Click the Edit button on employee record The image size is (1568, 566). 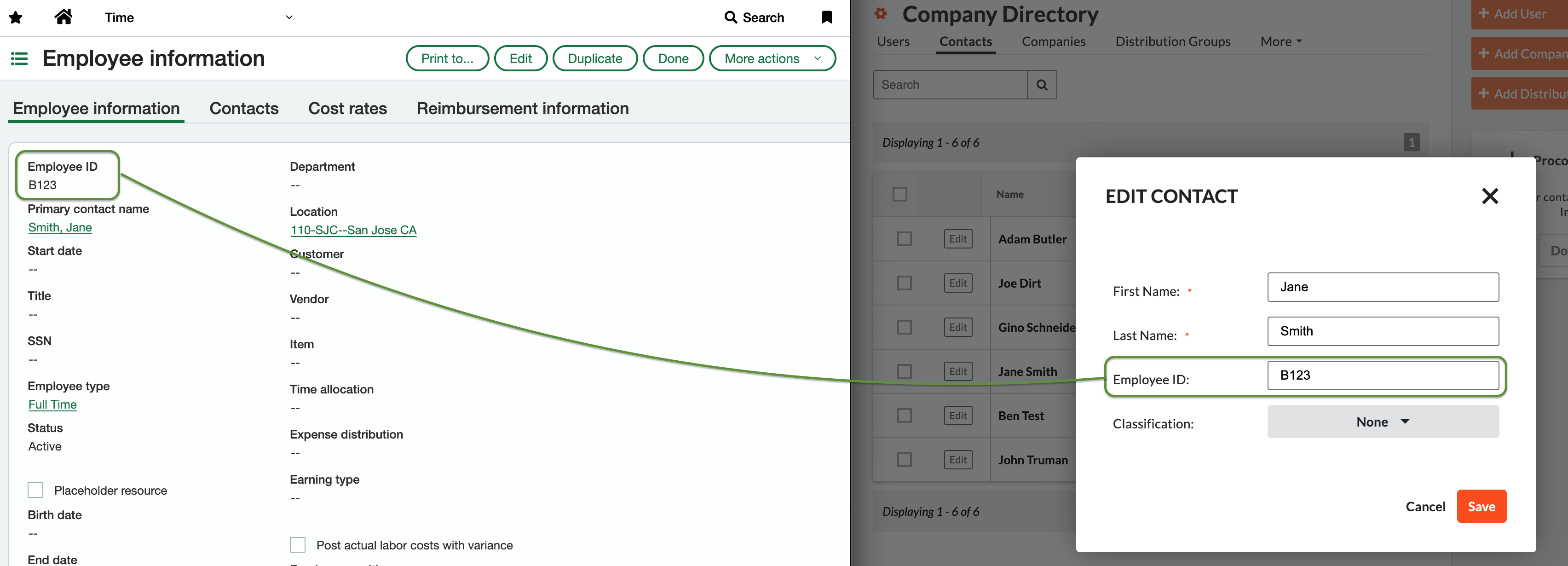tap(520, 58)
